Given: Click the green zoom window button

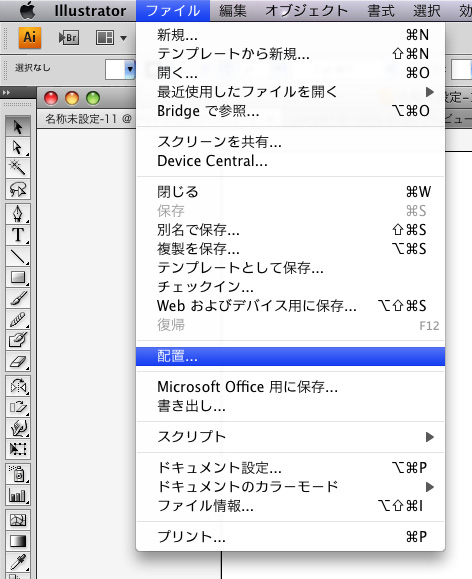Looking at the screenshot, I should [x=93, y=98].
